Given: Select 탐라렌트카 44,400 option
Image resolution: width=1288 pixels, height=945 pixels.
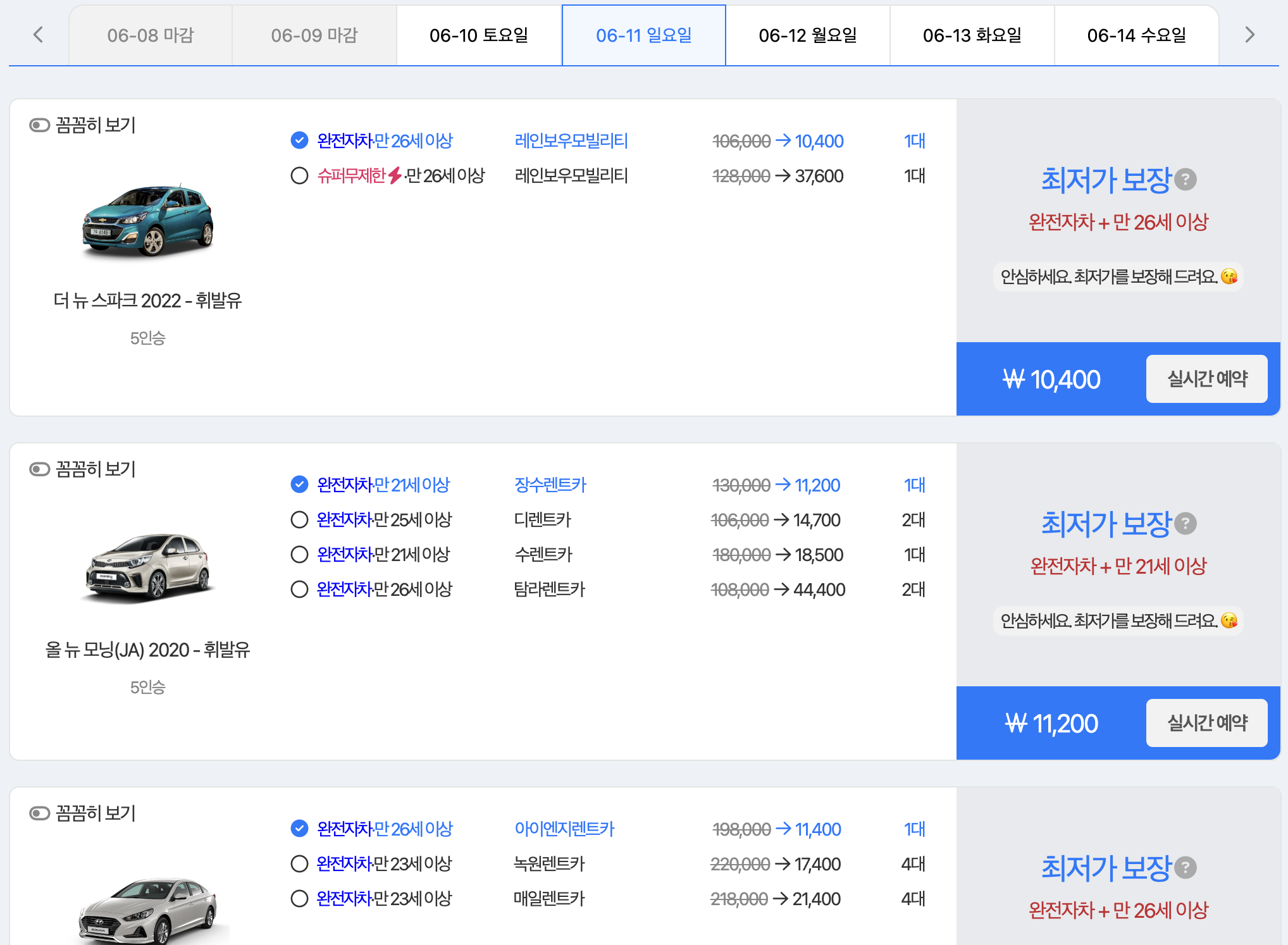Looking at the screenshot, I should (x=299, y=589).
